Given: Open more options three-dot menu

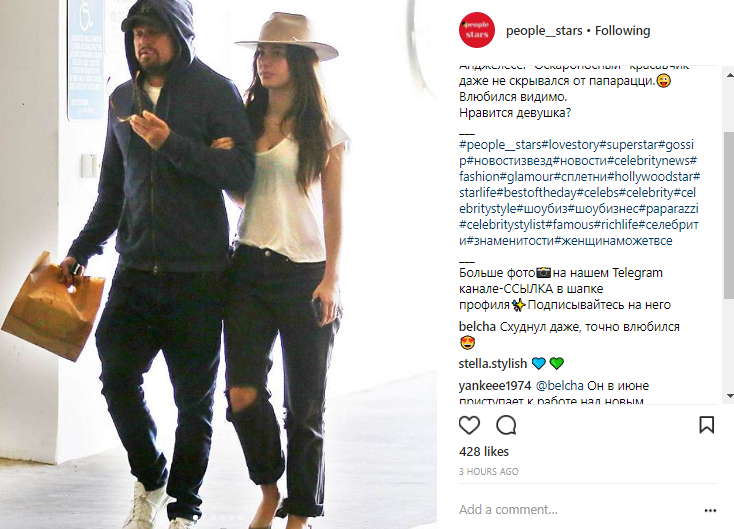Looking at the screenshot, I should pos(710,510).
